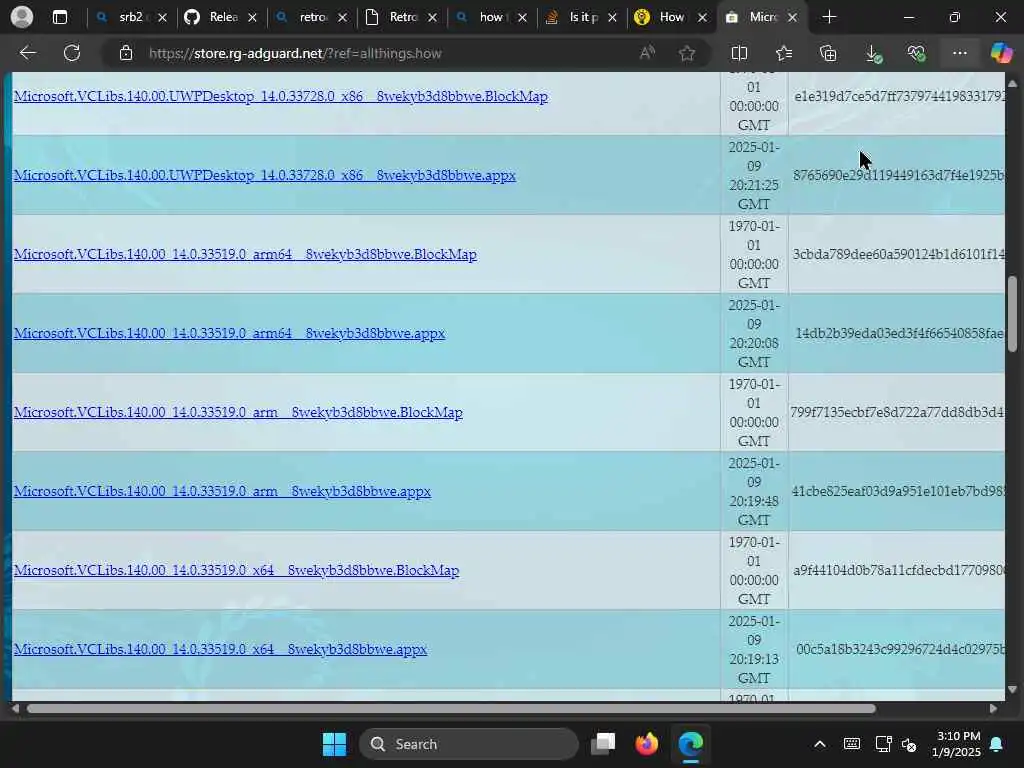This screenshot has width=1024, height=768.
Task: Click the scroll left arrow
Action: pos(15,709)
